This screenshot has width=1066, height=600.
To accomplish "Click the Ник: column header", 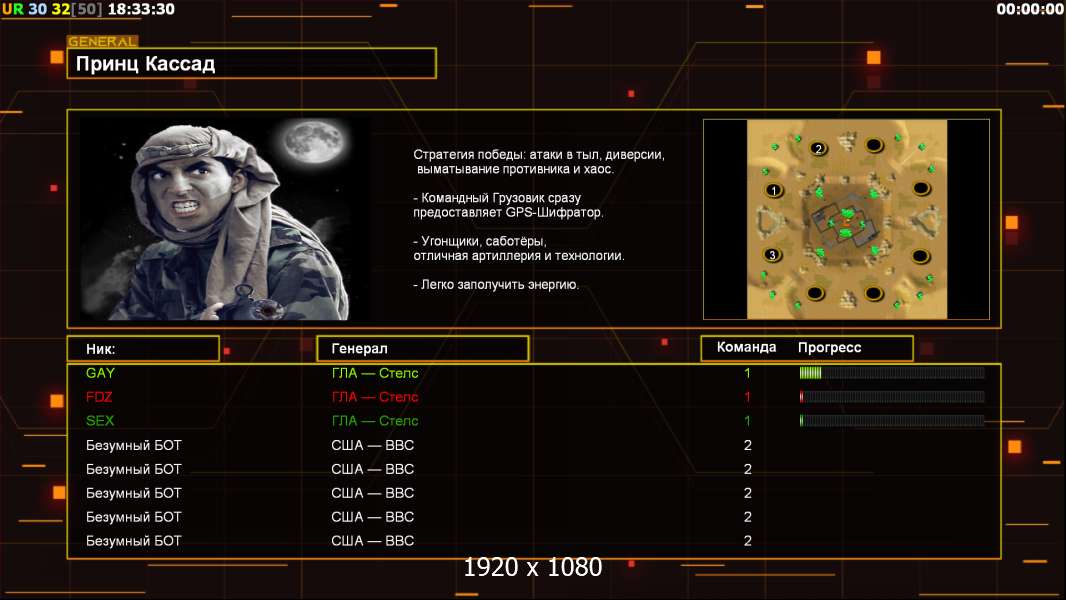I will (x=143, y=348).
